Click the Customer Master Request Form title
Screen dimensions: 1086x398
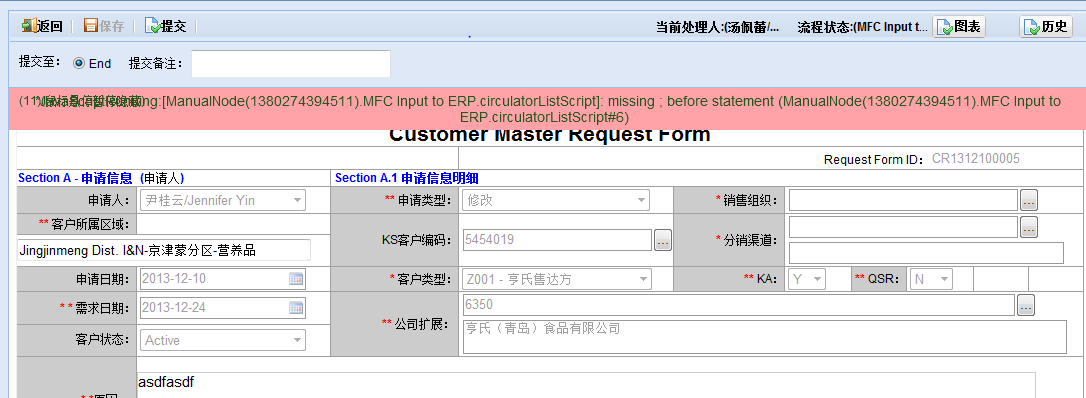(x=550, y=134)
